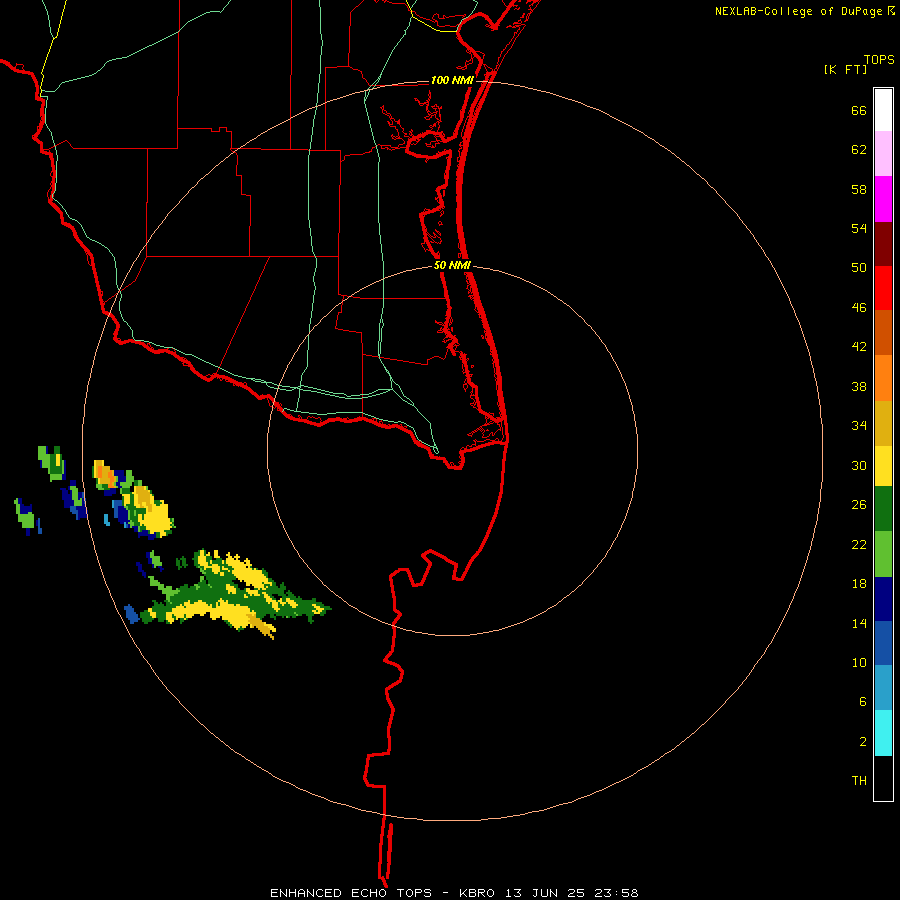
Task: Click the medium blue legend swatch near 10
Action: (883, 643)
